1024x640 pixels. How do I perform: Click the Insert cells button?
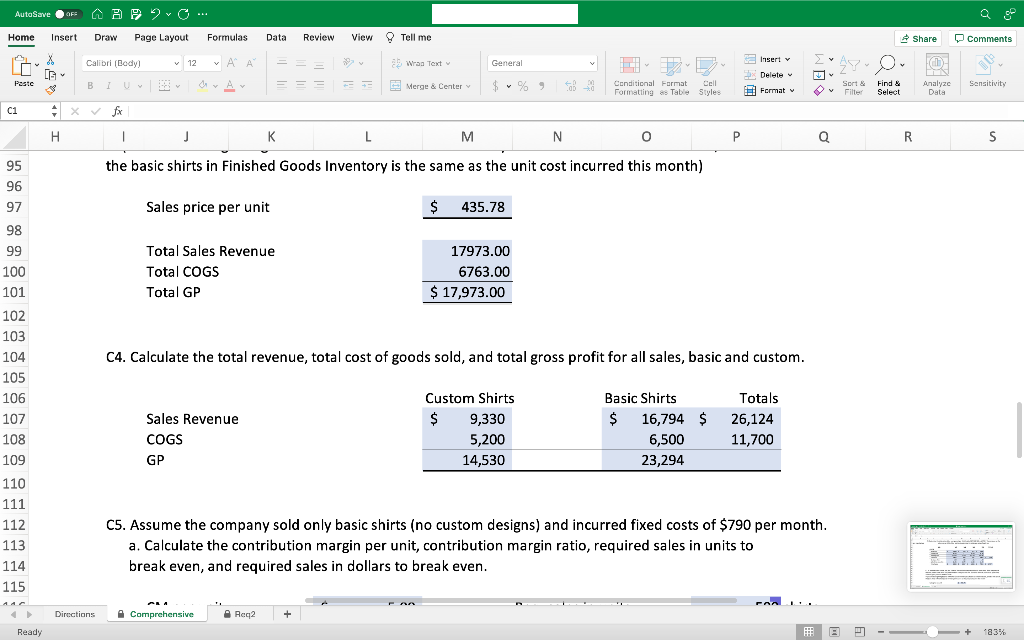point(768,59)
